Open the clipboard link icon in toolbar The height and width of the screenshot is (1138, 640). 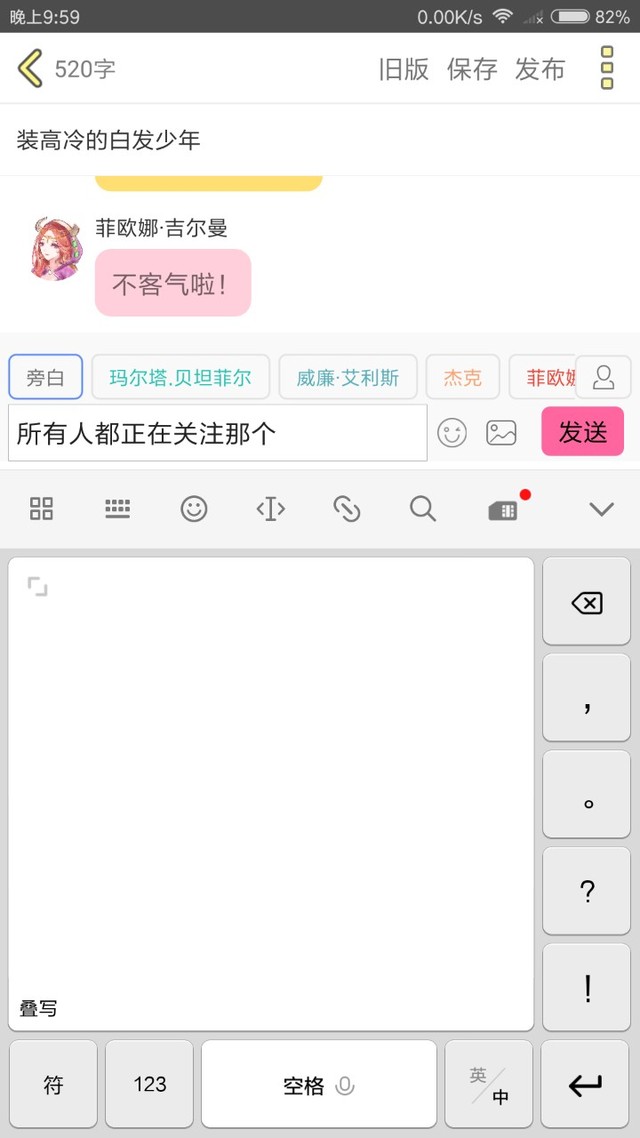[347, 509]
